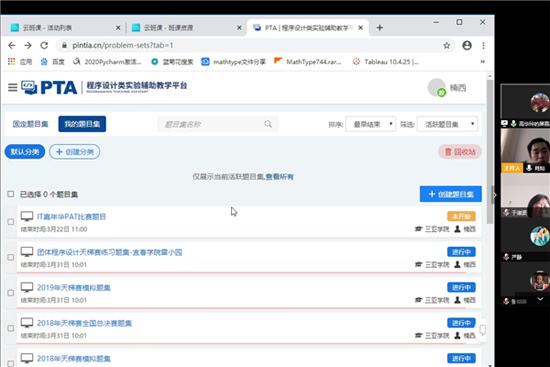Open the Chrome three-dot menu

(483, 46)
